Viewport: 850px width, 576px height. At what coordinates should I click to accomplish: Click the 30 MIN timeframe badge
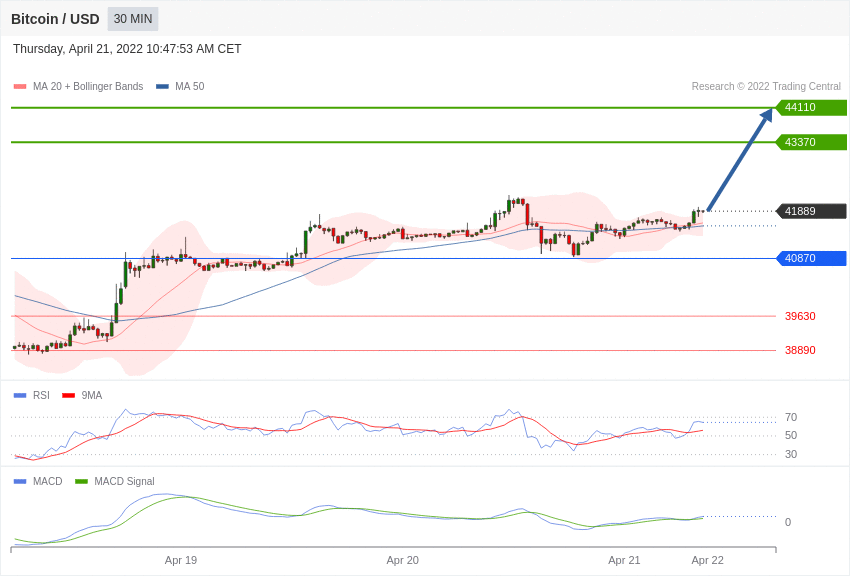(x=133, y=19)
